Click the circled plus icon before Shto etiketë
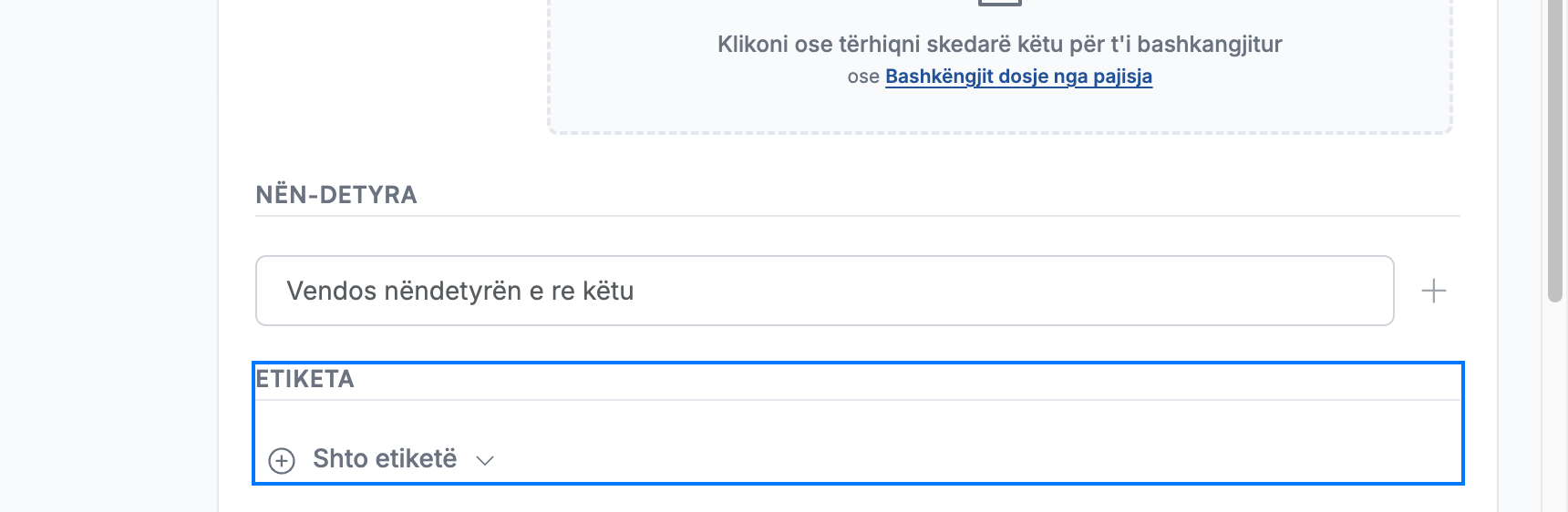Viewport: 1568px width, 512px height. [x=282, y=461]
